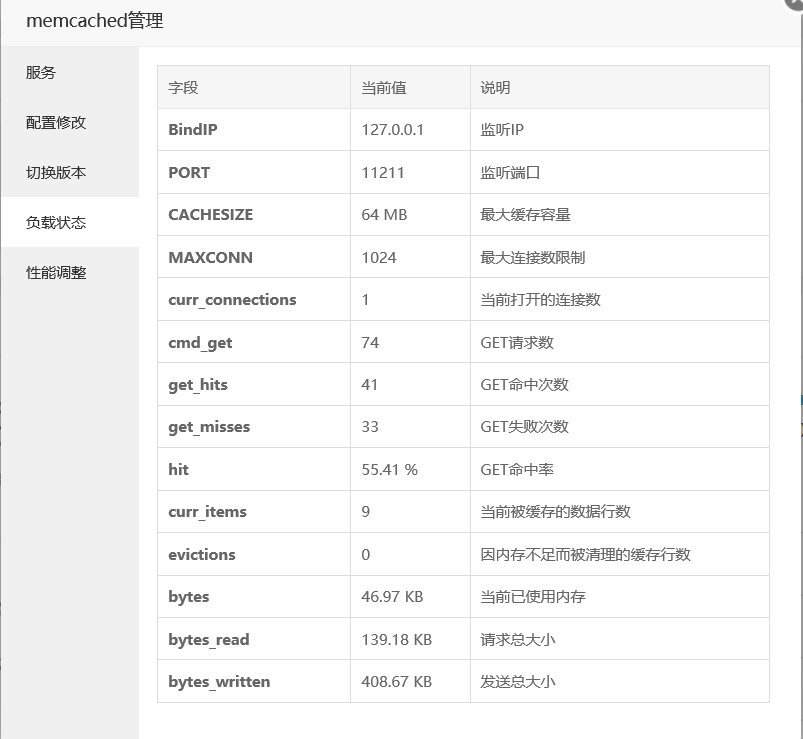Switch to the 配置修改 tab
The width and height of the screenshot is (803, 739).
click(x=70, y=122)
